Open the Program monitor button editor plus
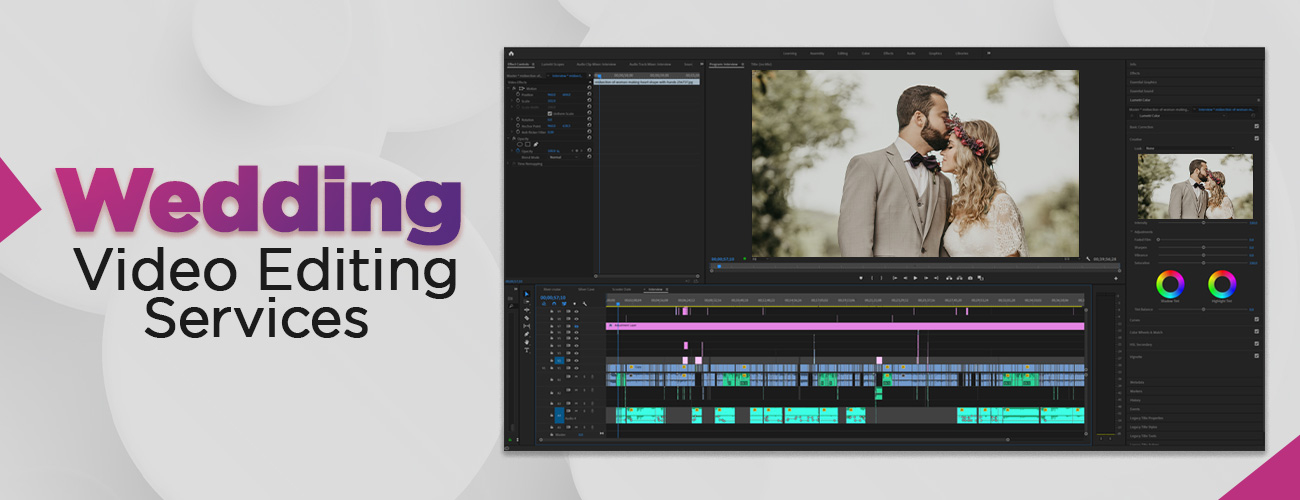Viewport: 1300px width, 500px height. click(1116, 278)
